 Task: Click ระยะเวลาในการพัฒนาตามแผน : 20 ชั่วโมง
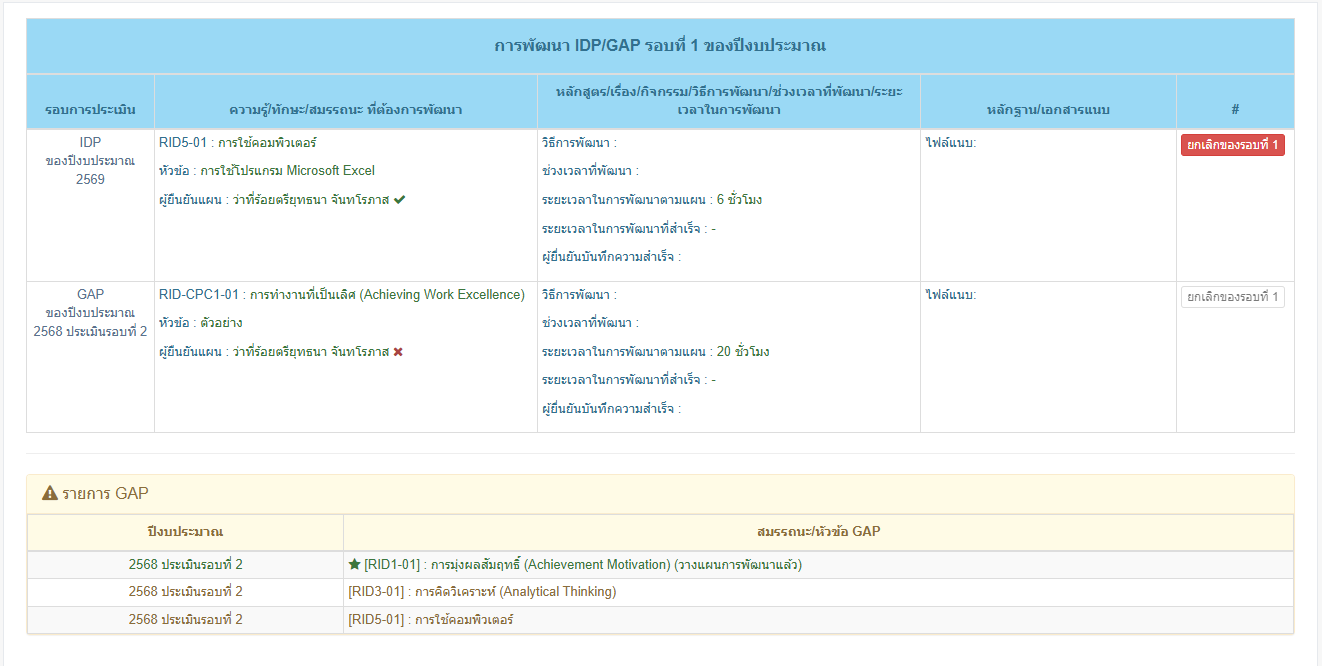[656, 352]
